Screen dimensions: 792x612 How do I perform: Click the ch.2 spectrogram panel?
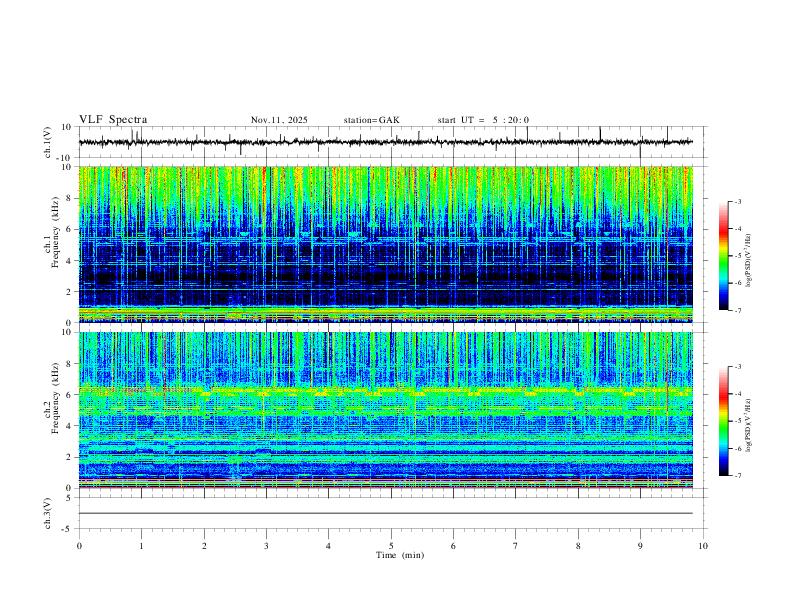click(x=386, y=410)
